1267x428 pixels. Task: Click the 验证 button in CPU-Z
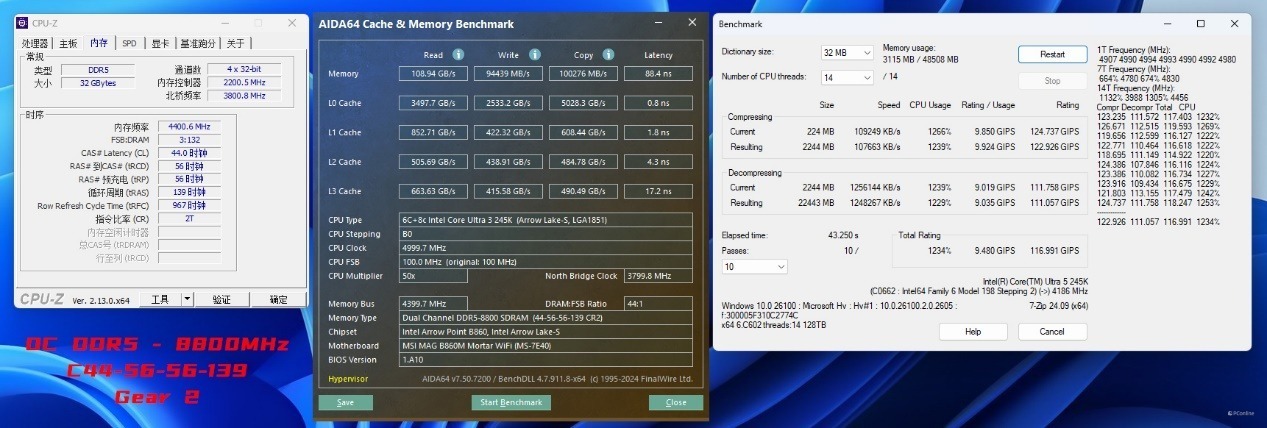pyautogui.click(x=221, y=299)
